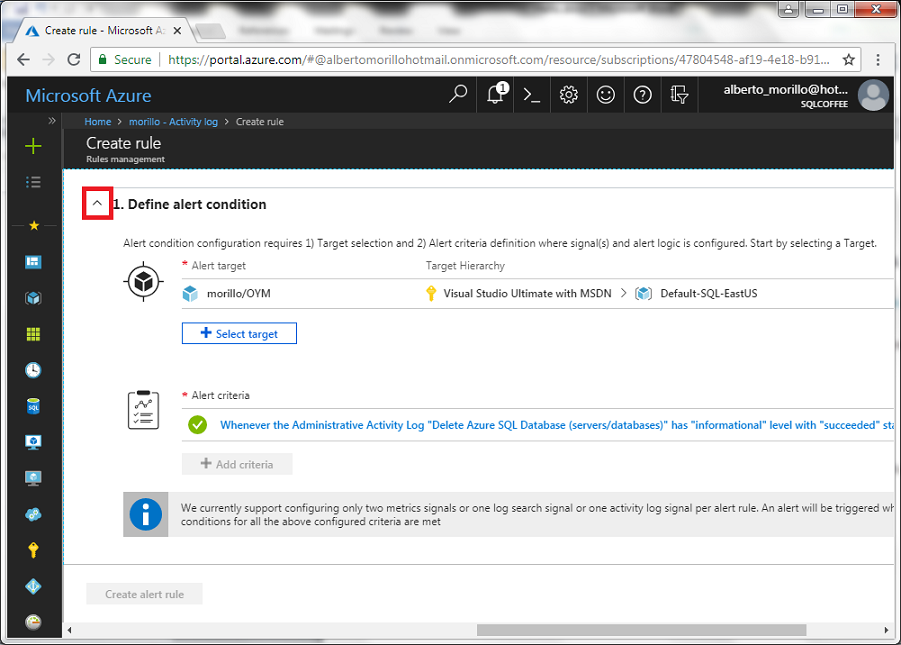Click the Add criteria button
This screenshot has width=901, height=645.
(237, 464)
